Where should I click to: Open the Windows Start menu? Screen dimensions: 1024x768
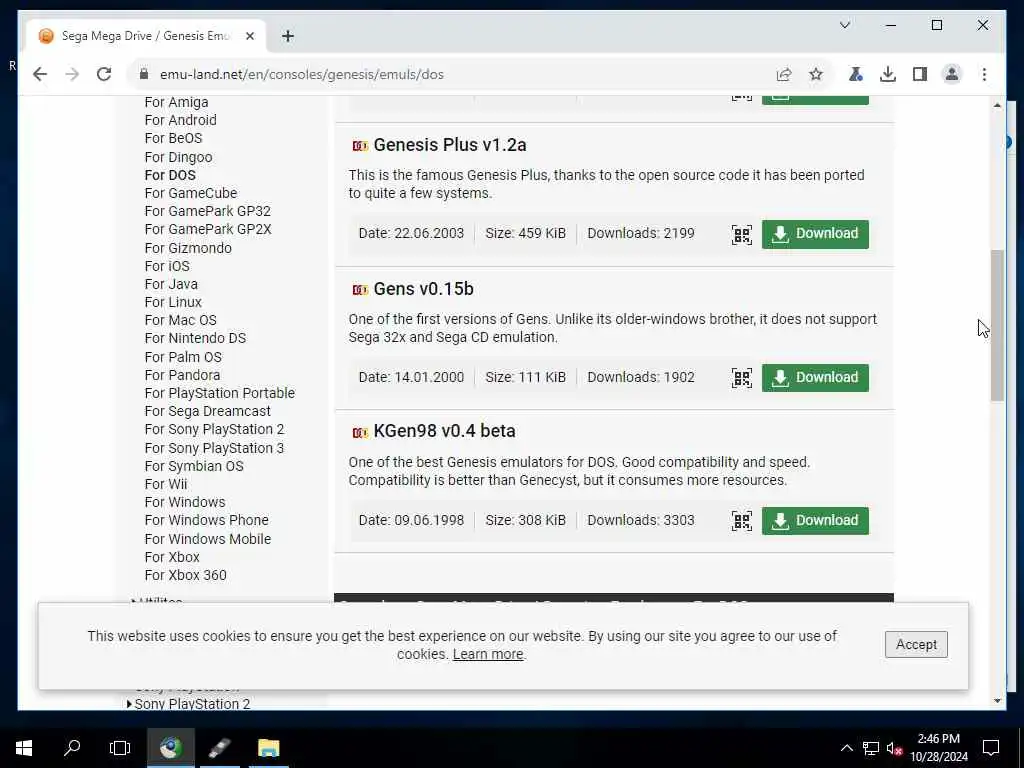[24, 748]
